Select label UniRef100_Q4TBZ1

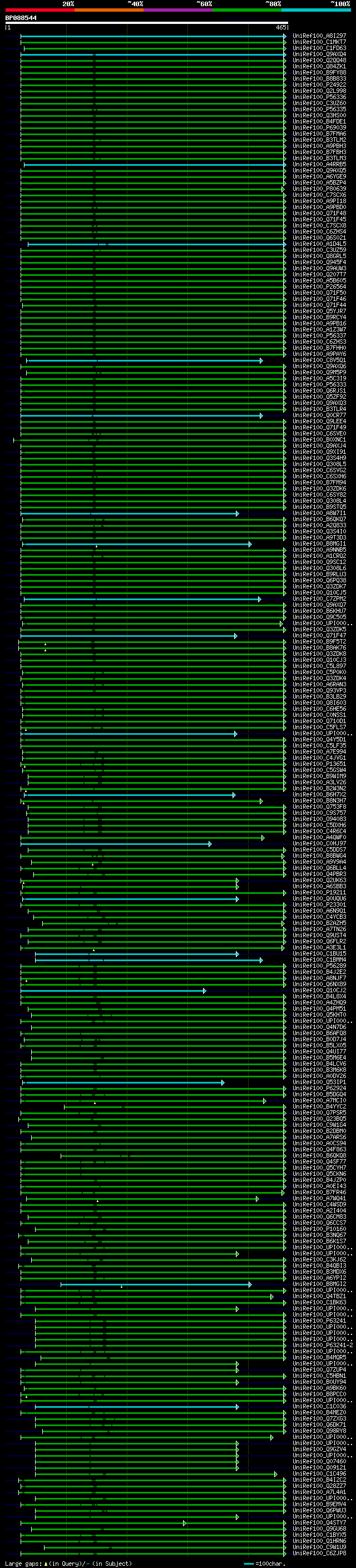[319, 1297]
